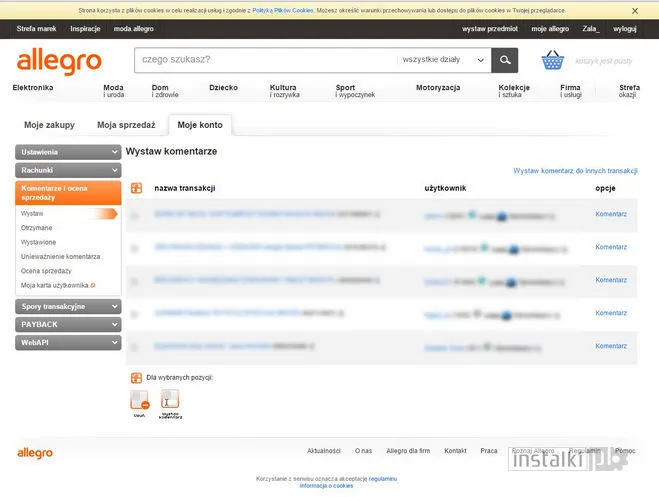
Task: Click Komentarz link for second transaction
Action: pyautogui.click(x=611, y=247)
